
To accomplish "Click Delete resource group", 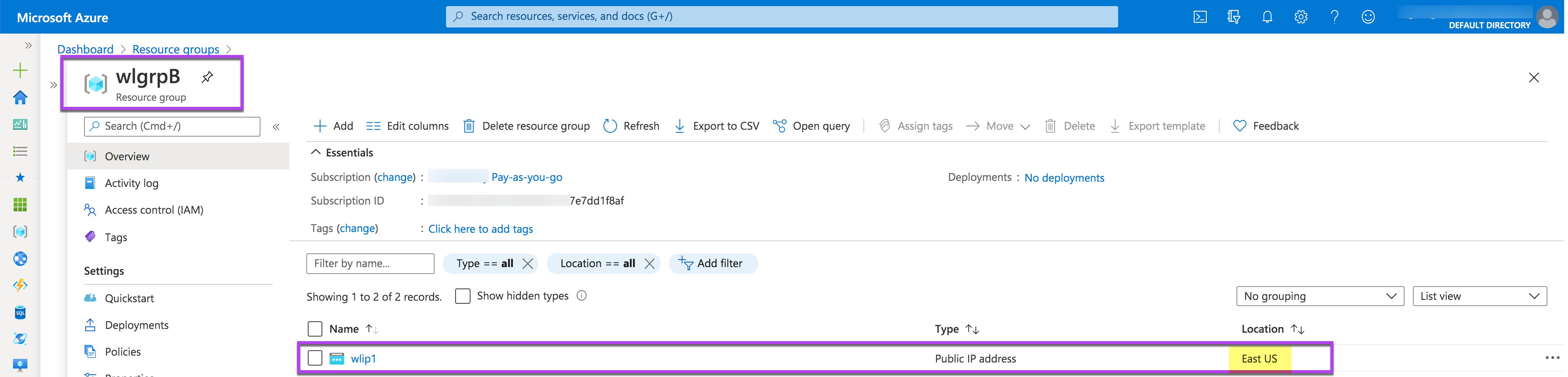I will (526, 126).
